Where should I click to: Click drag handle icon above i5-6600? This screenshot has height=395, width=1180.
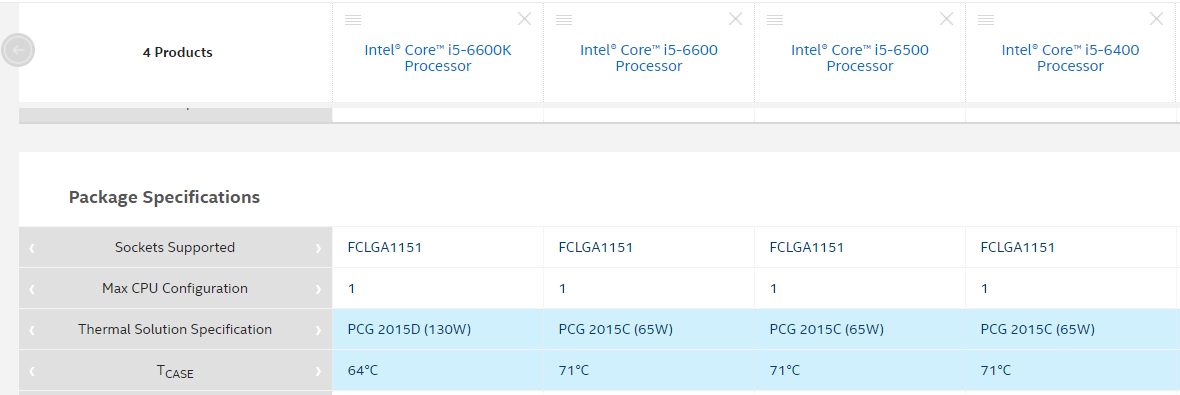click(564, 20)
